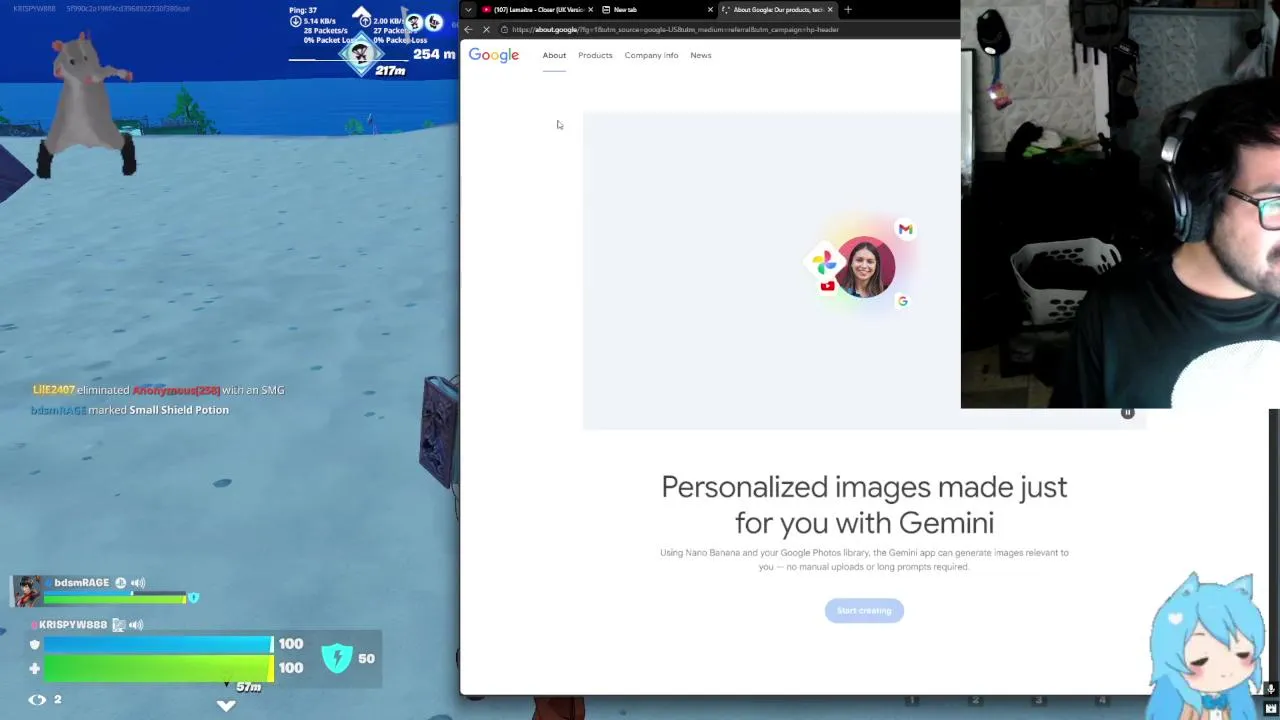Click the teammate bdsmRAGE health bar

click(115, 598)
